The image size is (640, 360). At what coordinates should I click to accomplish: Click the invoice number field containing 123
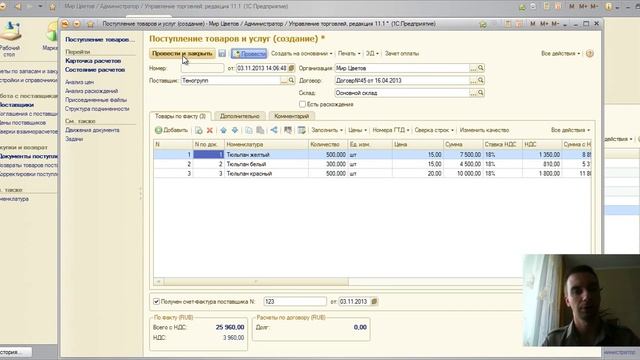point(295,302)
